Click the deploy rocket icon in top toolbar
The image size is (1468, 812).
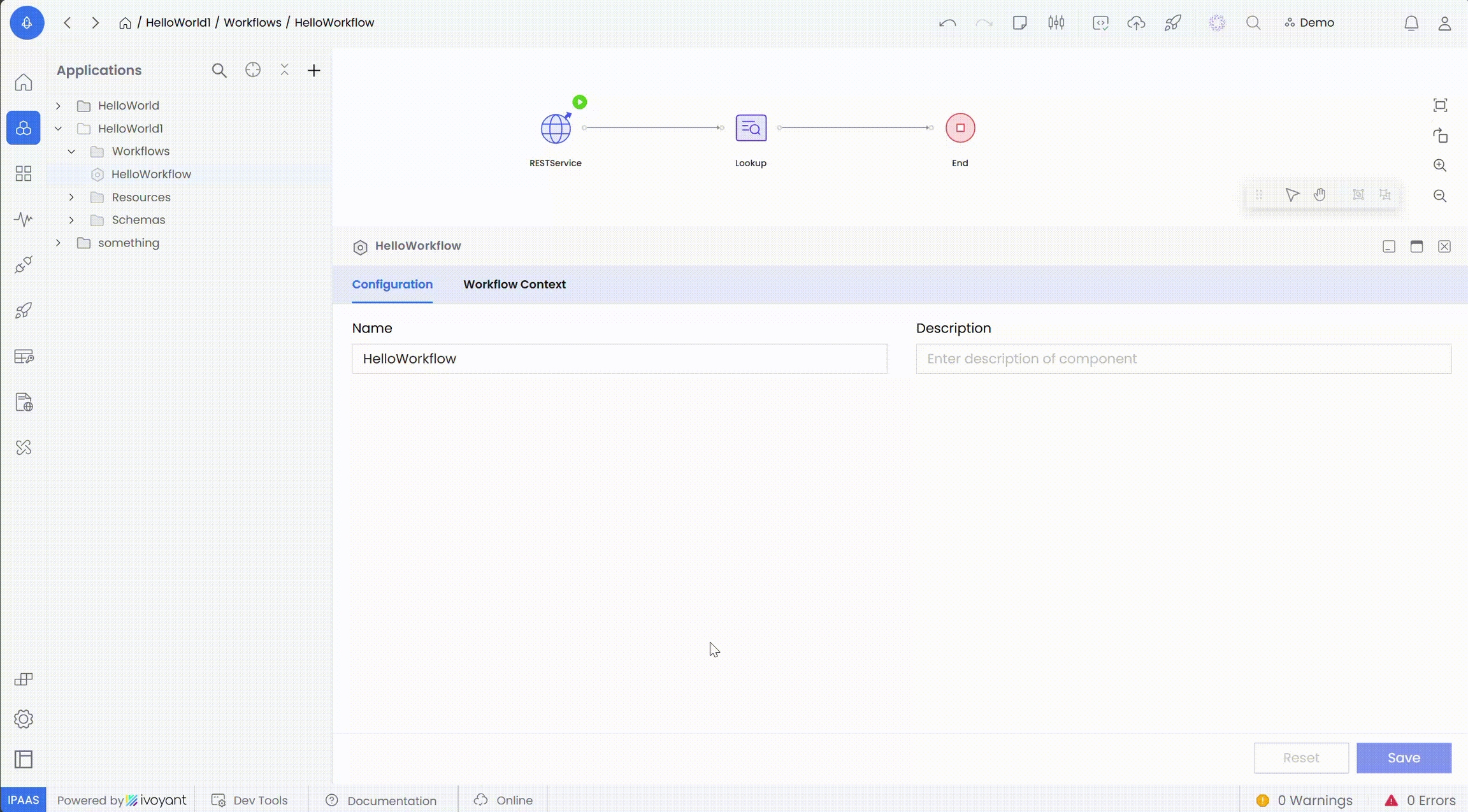click(1172, 23)
